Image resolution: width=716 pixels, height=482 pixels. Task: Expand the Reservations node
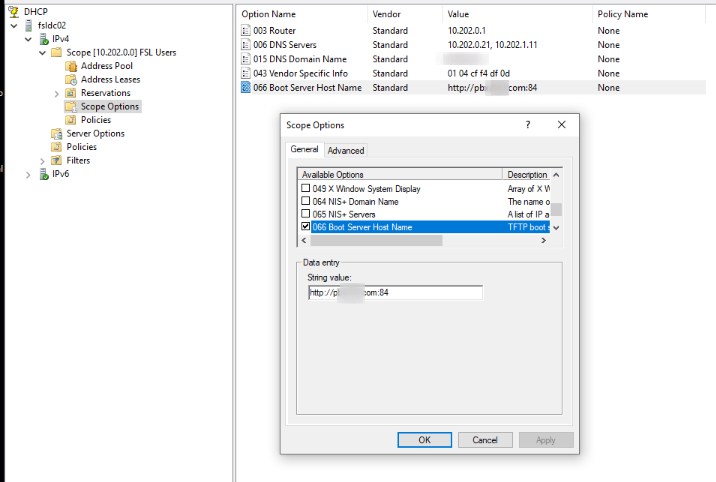[x=57, y=94]
